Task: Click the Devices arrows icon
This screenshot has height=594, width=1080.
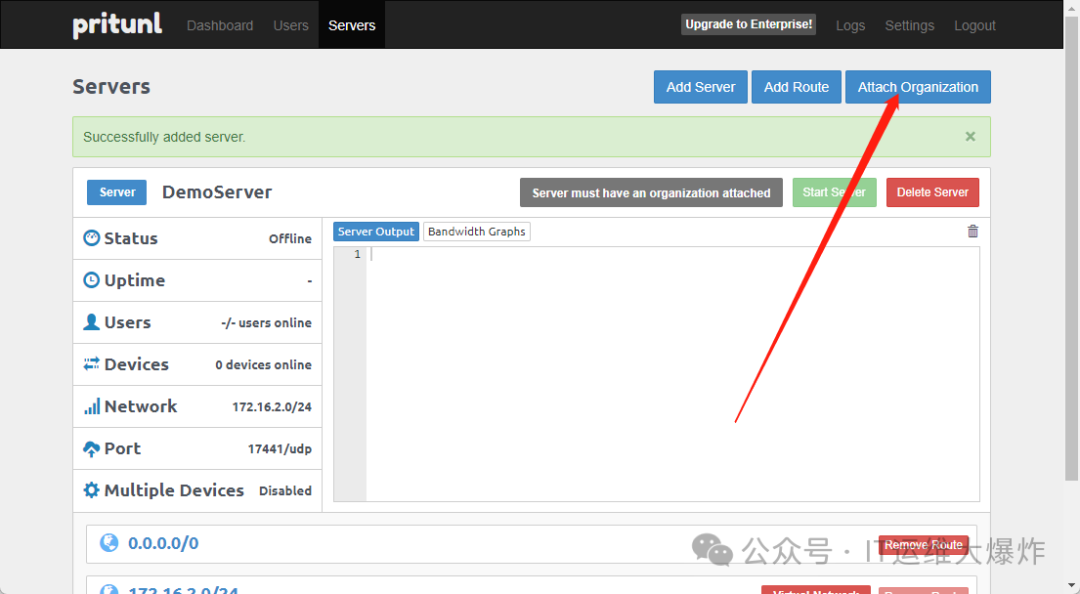Action: 92,364
